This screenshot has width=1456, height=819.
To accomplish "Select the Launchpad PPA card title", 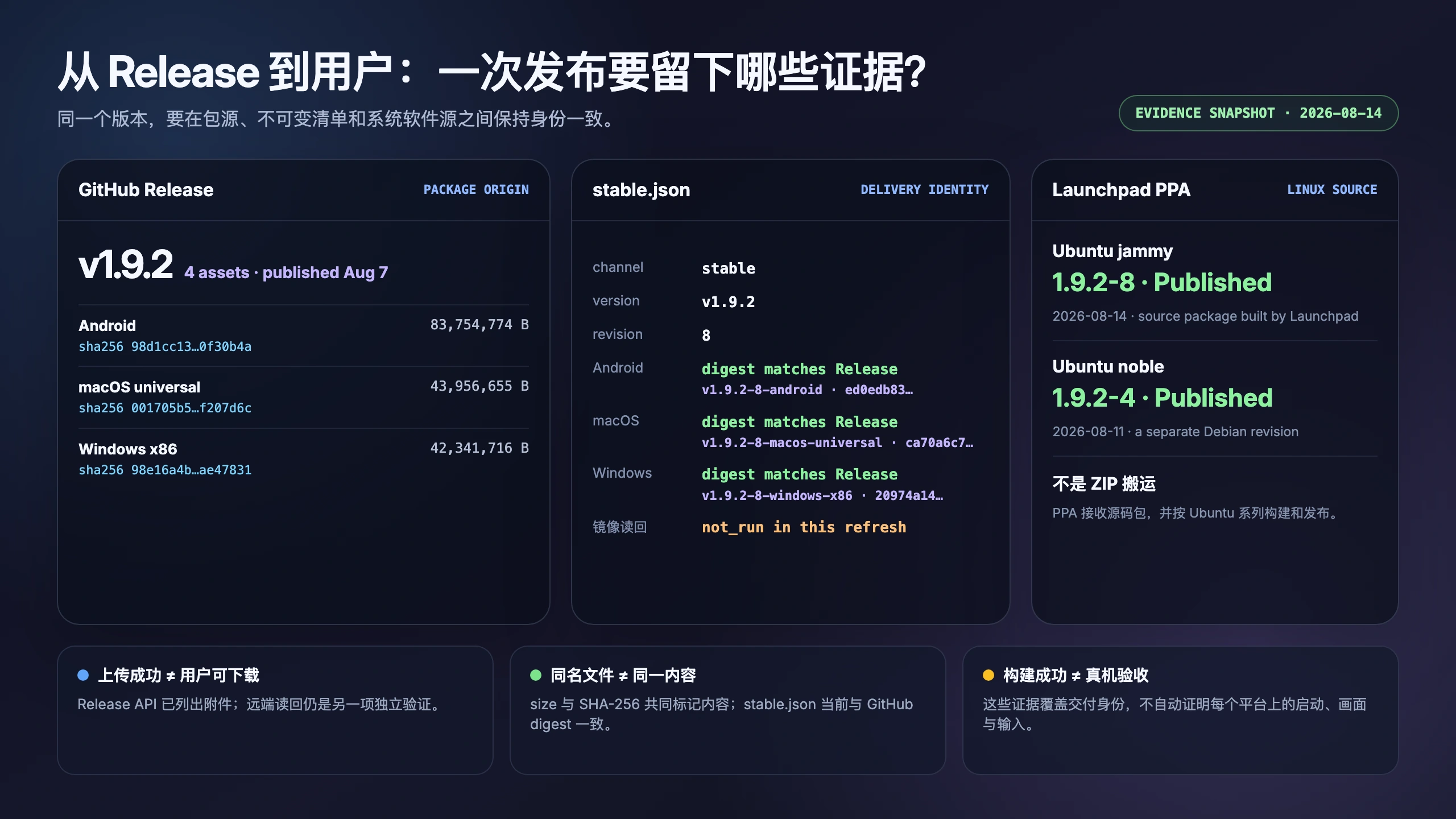I will pos(1121,189).
